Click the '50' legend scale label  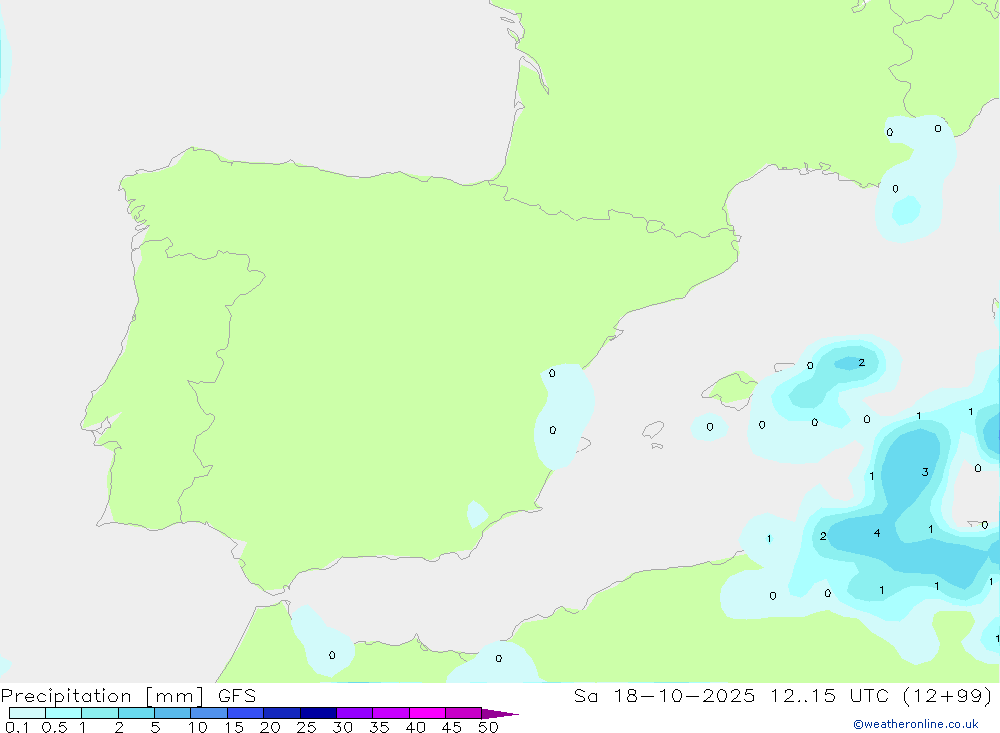pyautogui.click(x=488, y=727)
